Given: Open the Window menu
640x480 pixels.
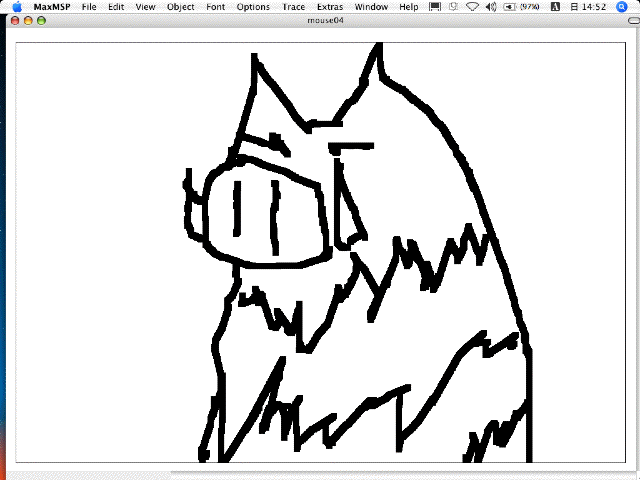Looking at the screenshot, I should [371, 7].
